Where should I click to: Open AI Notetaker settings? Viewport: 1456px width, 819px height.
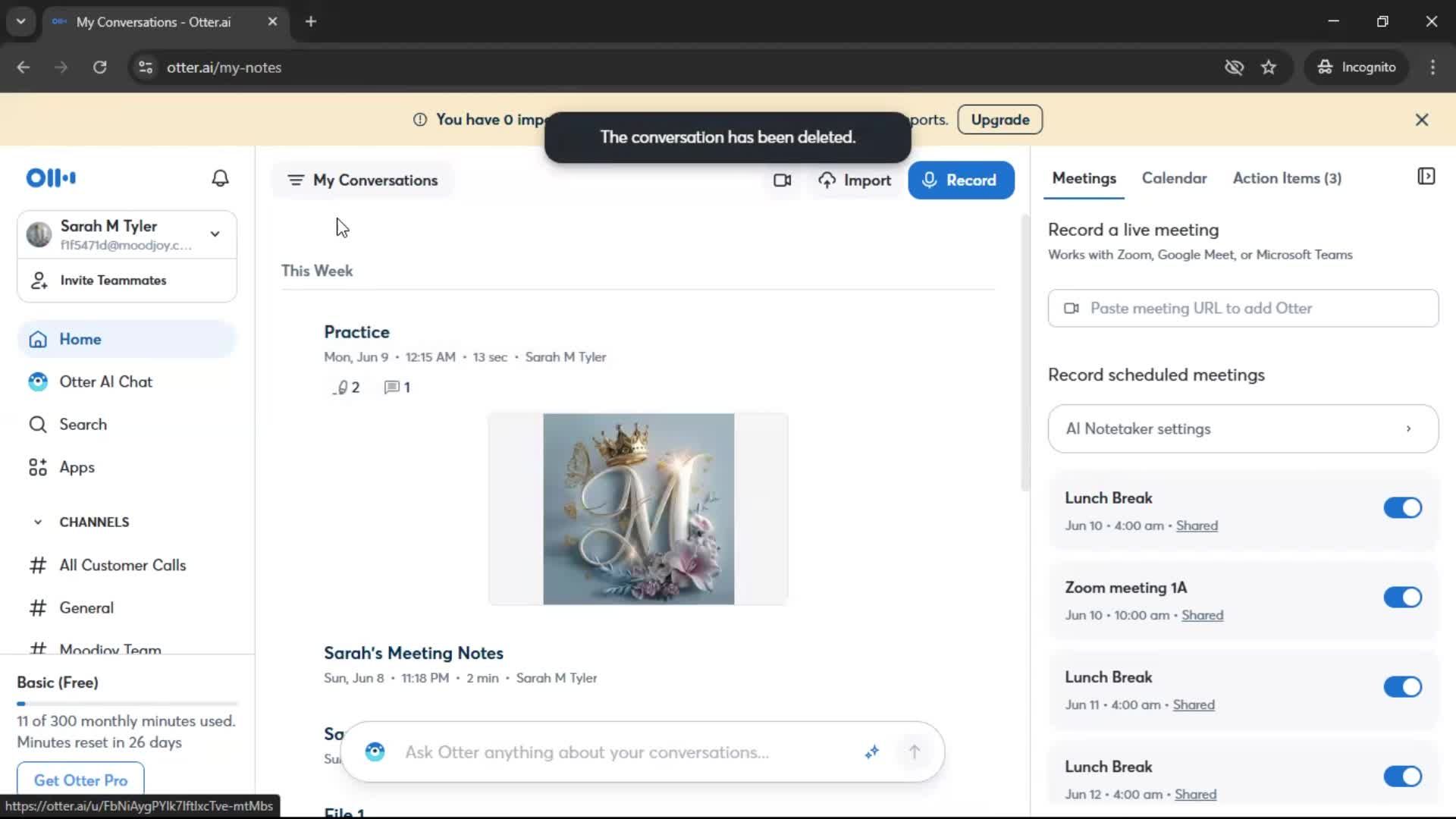(1243, 428)
